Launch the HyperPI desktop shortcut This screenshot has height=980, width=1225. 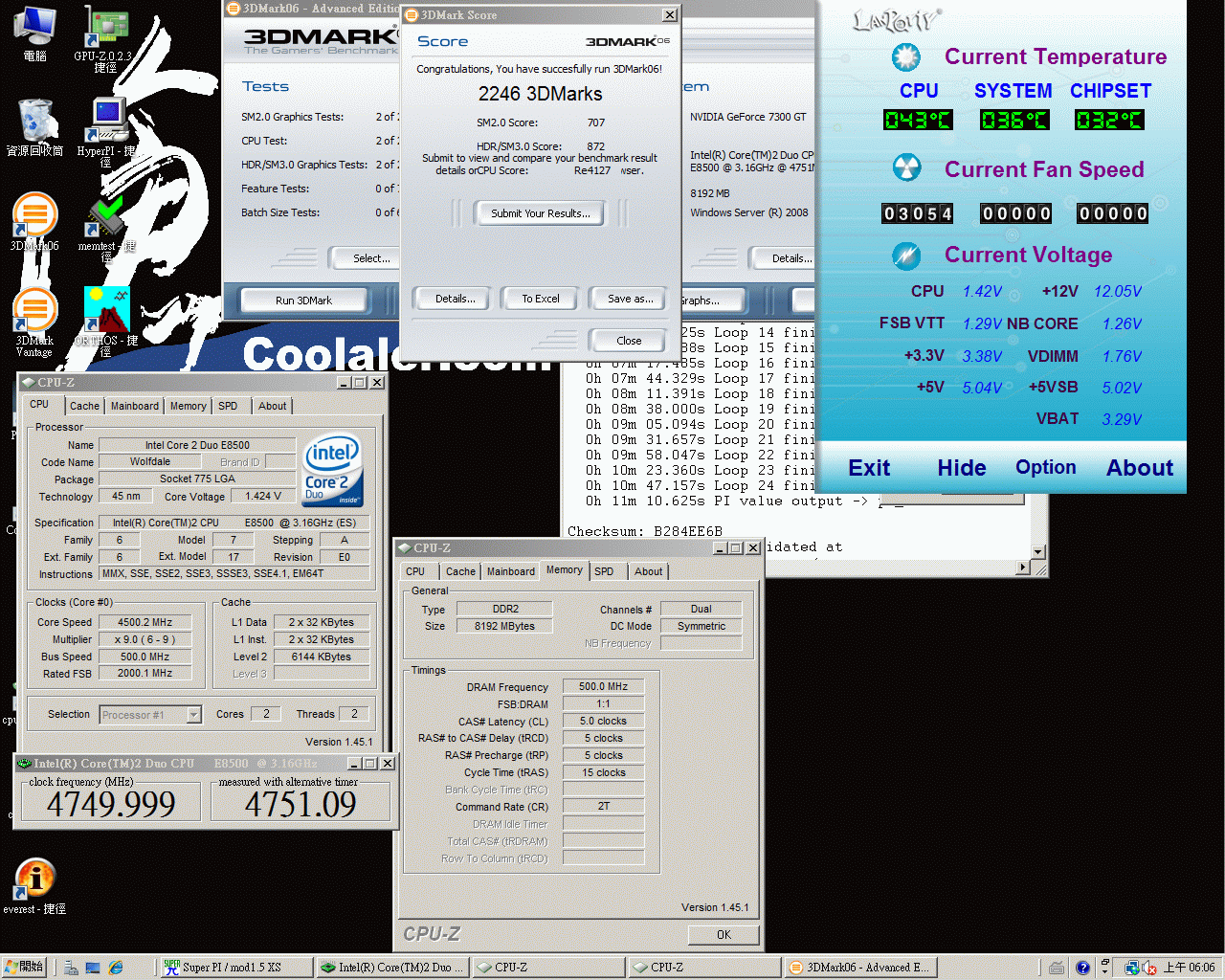tap(106, 132)
